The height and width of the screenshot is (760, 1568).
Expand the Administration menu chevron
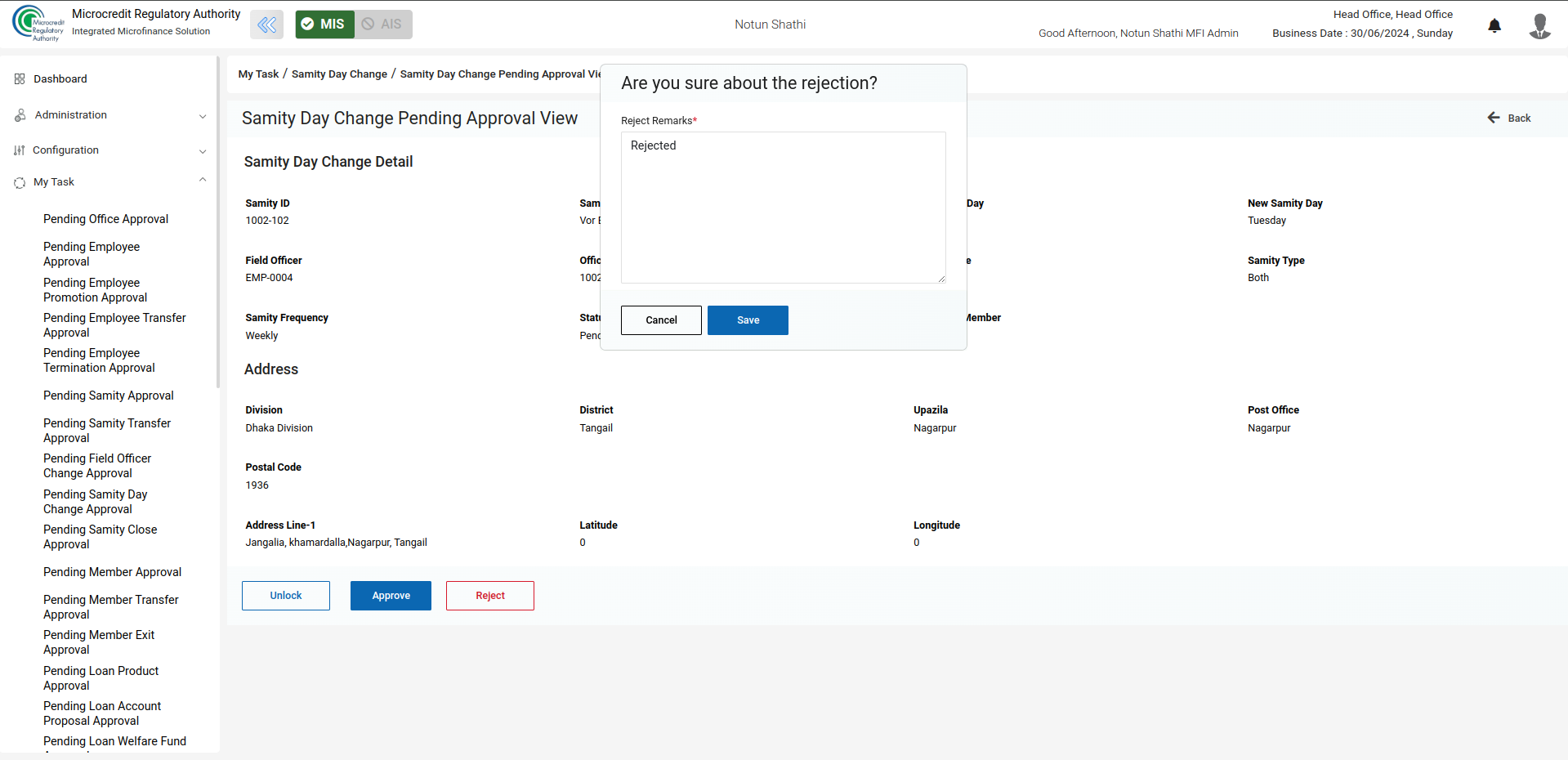(x=203, y=116)
